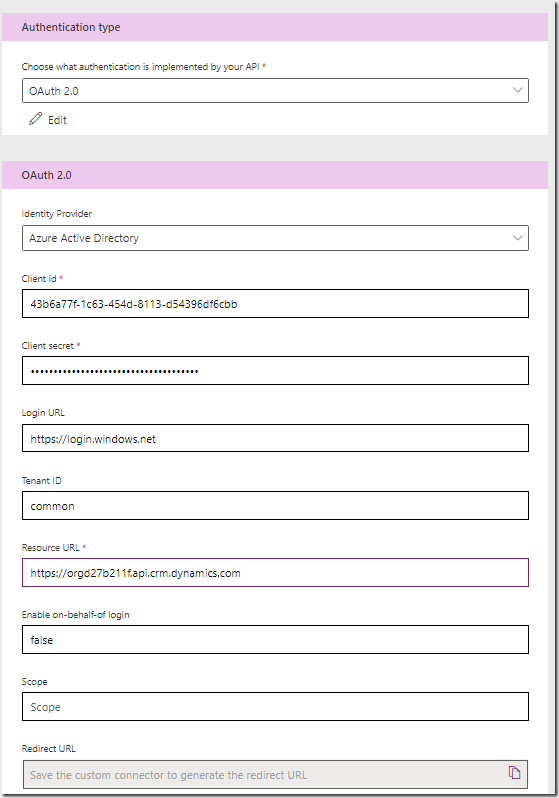Click the empty Scope input field
The image size is (559, 798).
point(275,707)
